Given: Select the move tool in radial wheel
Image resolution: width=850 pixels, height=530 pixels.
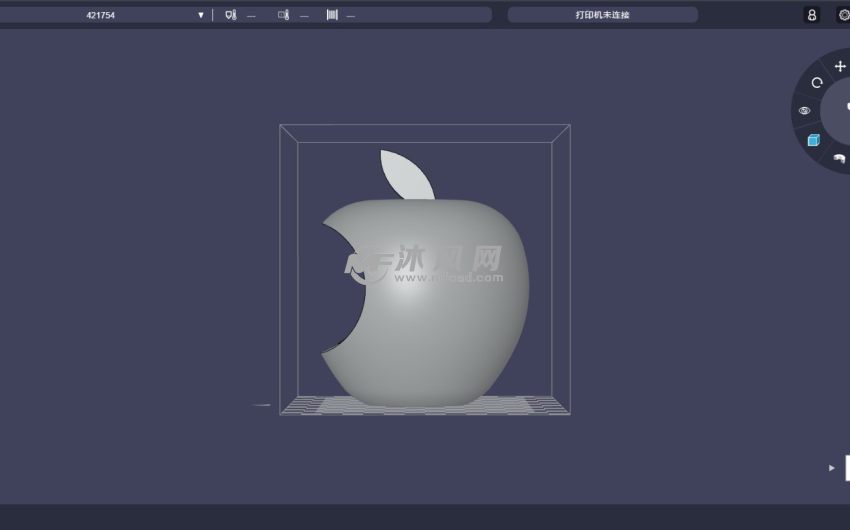Looking at the screenshot, I should click(x=839, y=66).
